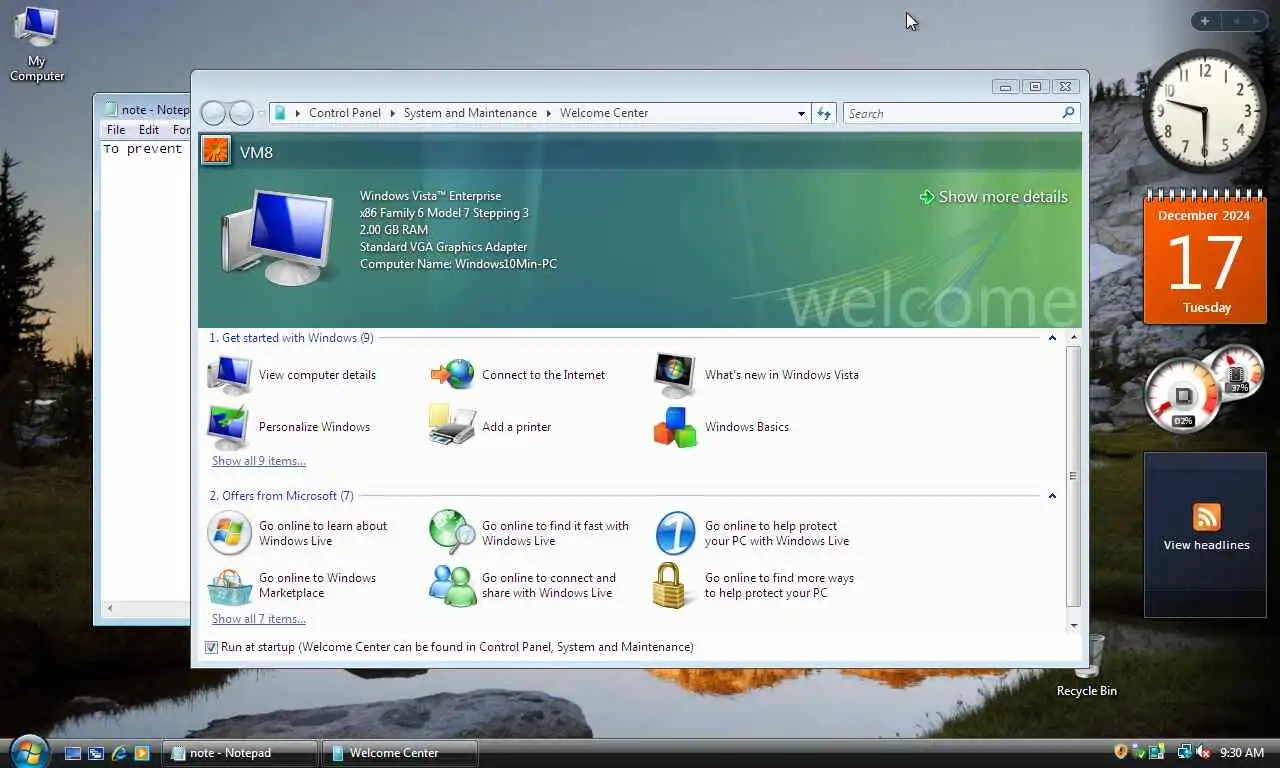Viewport: 1280px width, 768px height.
Task: Click Control Panel in the breadcrumb
Action: [345, 113]
